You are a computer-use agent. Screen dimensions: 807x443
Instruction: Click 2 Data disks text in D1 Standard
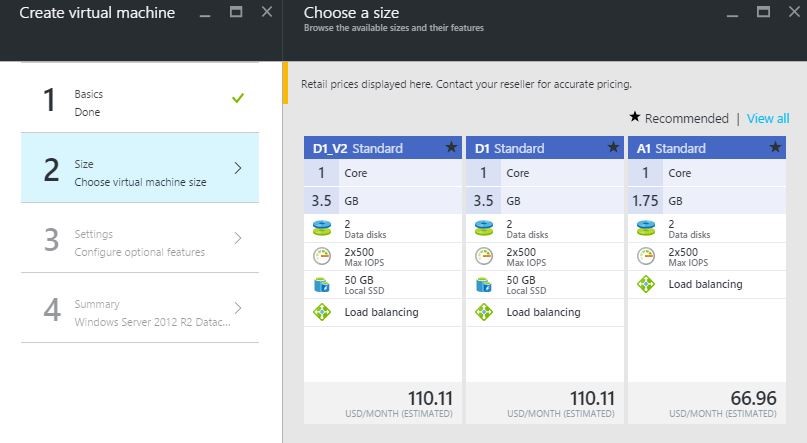click(527, 229)
